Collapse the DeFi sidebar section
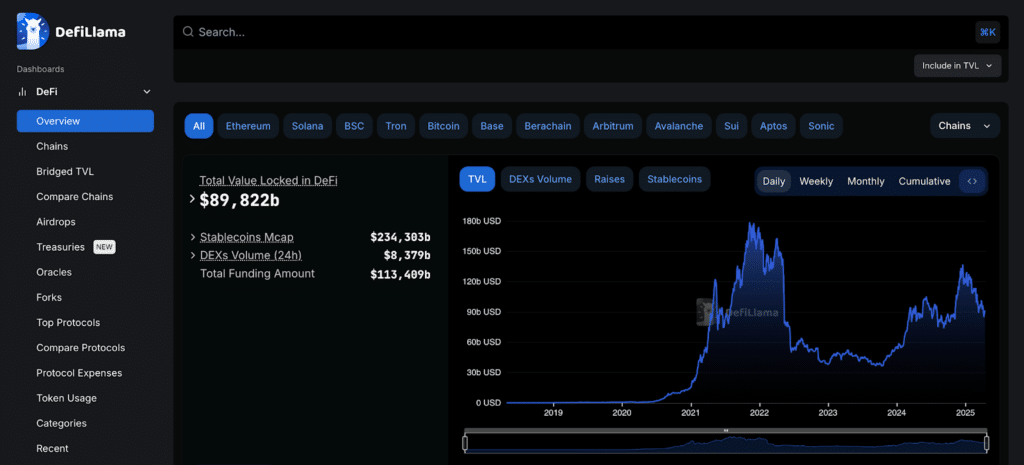This screenshot has width=1024, height=465. coord(147,92)
